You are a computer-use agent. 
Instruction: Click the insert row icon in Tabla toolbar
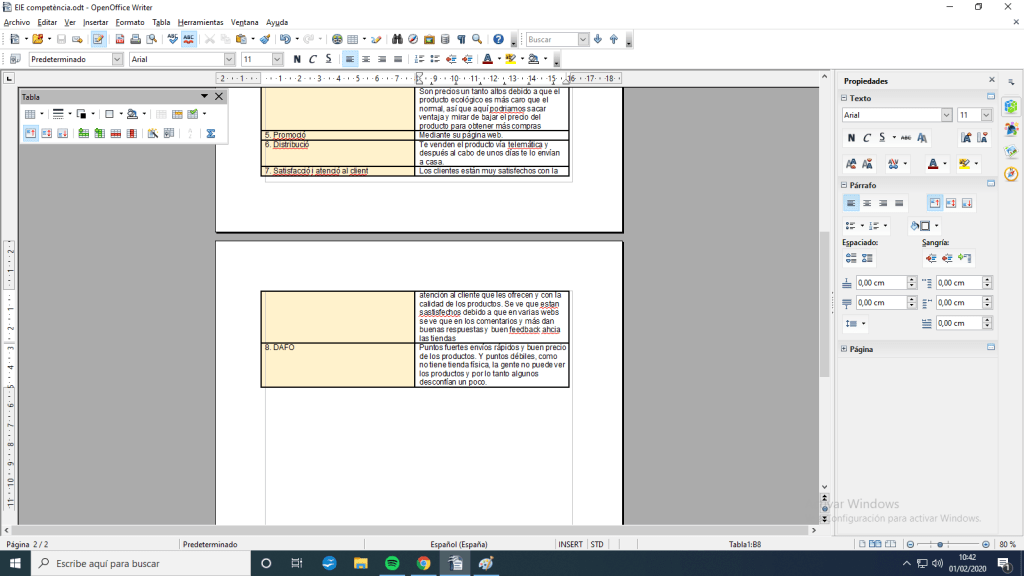click(84, 133)
